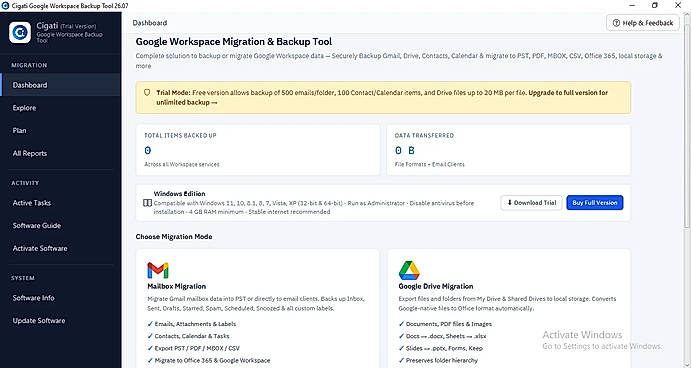691x368 pixels.
Task: Click the Choose Migration Mode heading
Action: pos(174,237)
